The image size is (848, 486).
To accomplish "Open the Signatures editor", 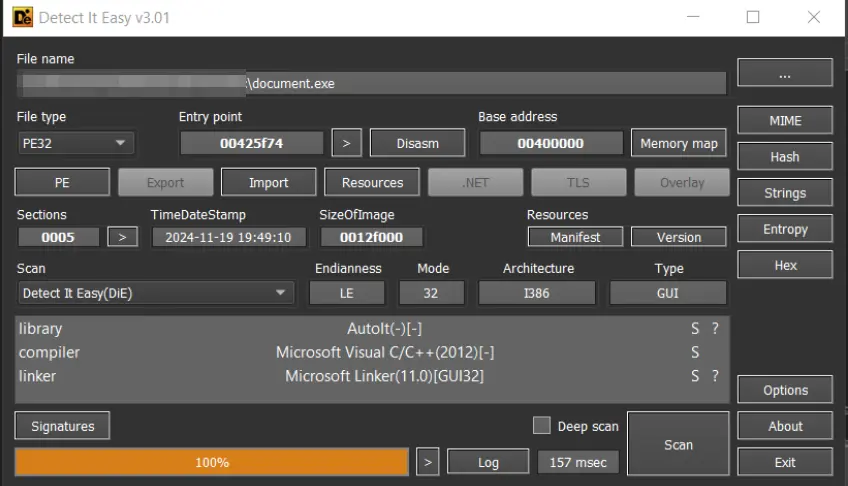I will [x=62, y=426].
